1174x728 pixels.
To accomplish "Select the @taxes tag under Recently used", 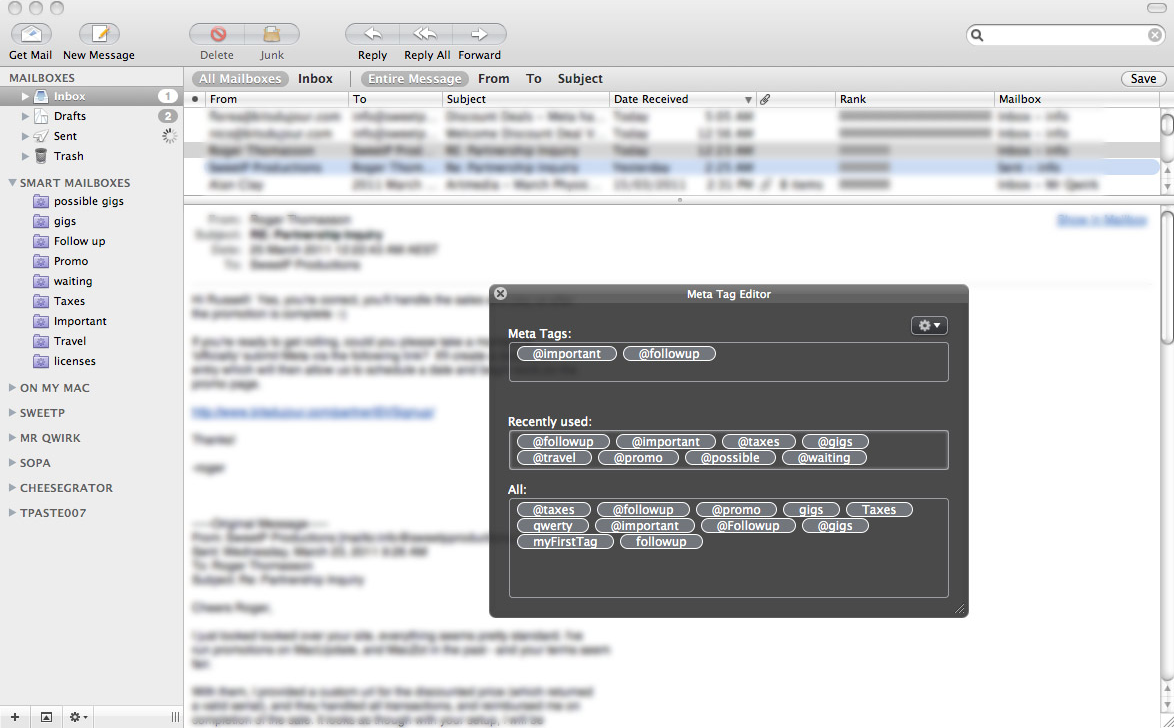I will [x=758, y=441].
